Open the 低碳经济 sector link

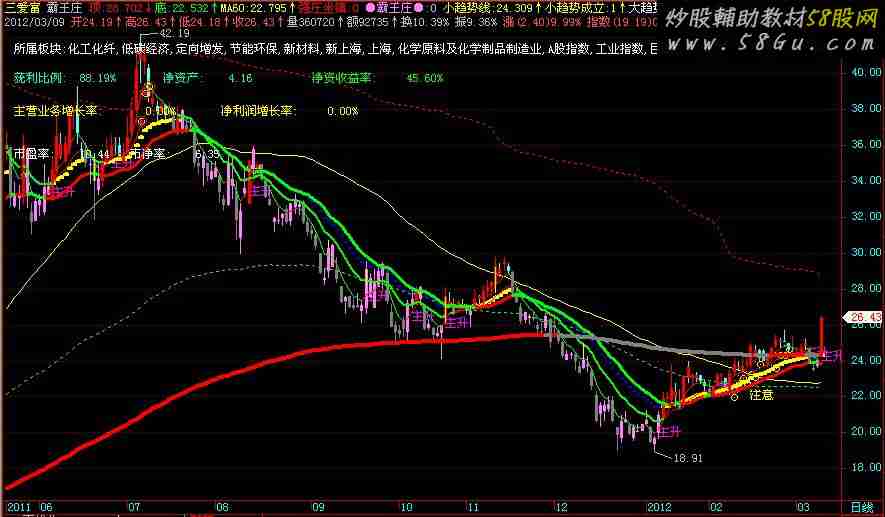tap(145, 49)
